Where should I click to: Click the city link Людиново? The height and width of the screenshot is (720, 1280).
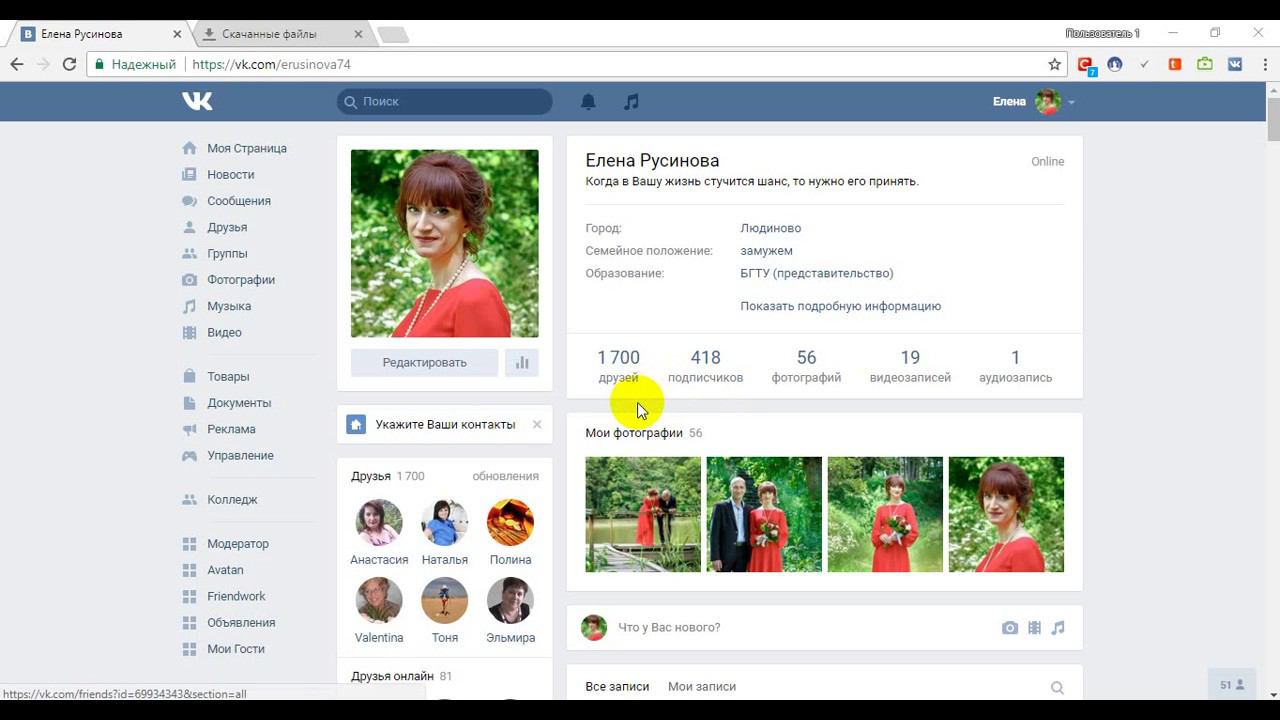[771, 228]
